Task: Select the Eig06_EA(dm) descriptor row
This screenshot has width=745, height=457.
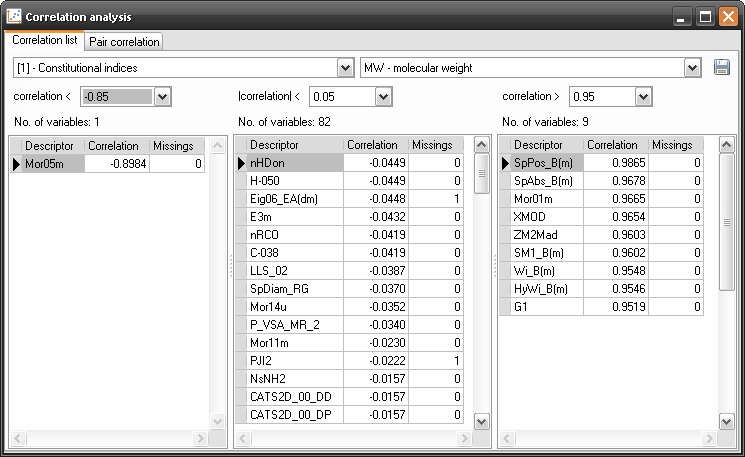Action: pyautogui.click(x=349, y=199)
